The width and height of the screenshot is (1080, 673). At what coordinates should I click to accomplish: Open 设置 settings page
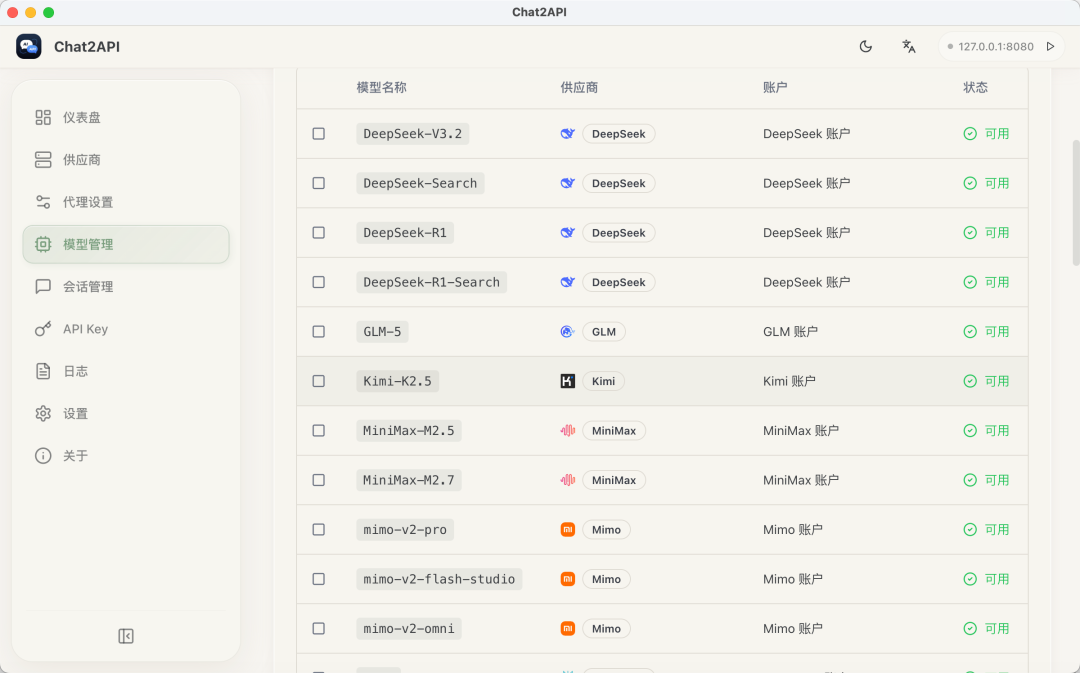126,414
